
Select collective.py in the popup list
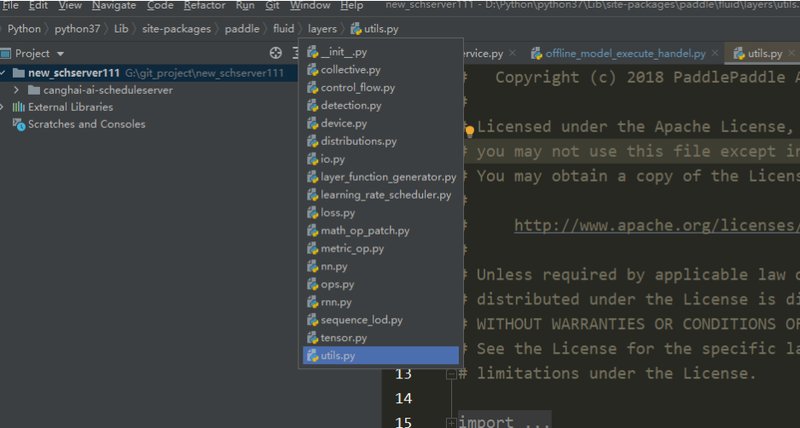point(381,70)
